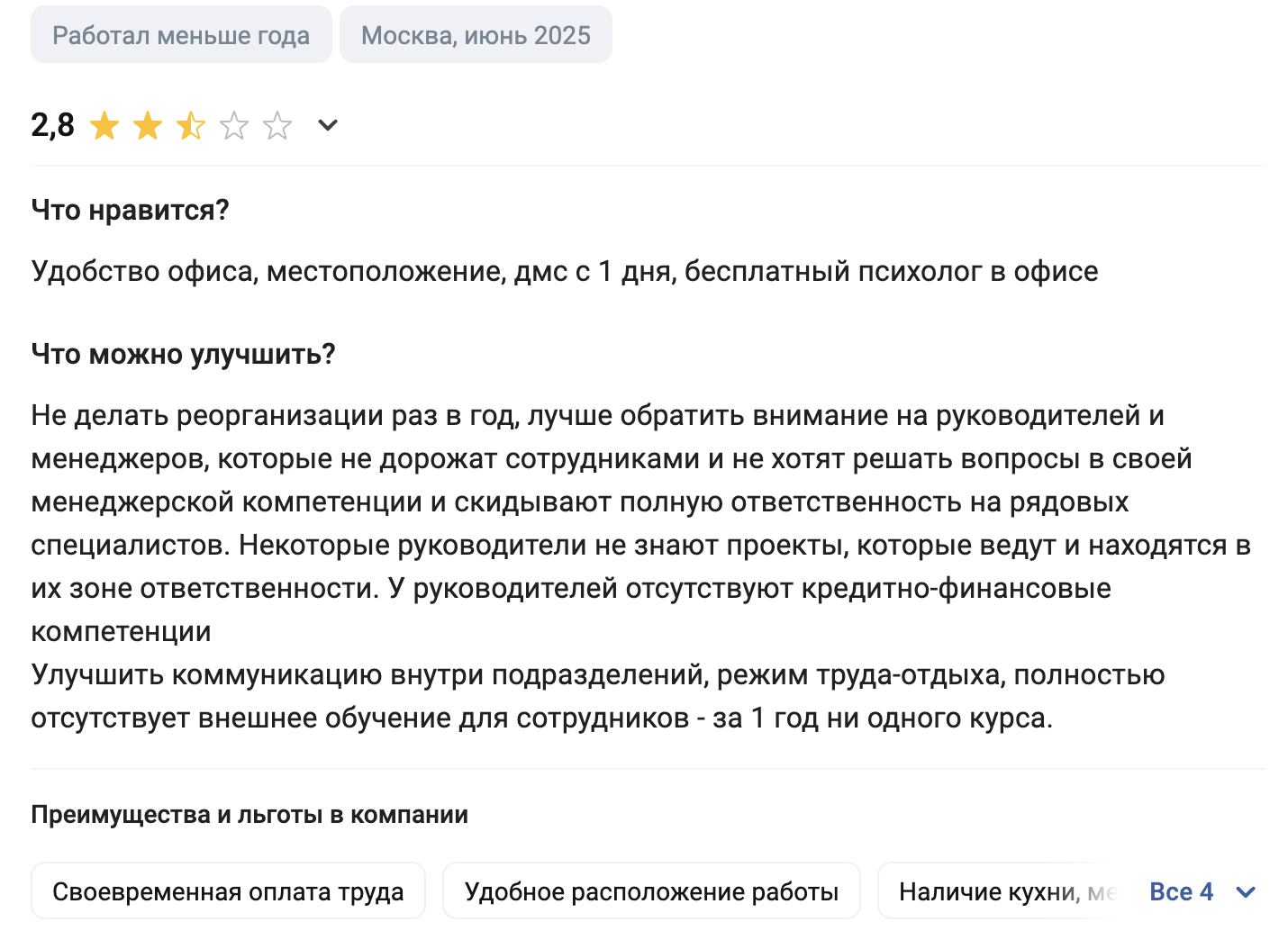
Task: Expand rating details chevron beside the stars
Action: tap(328, 125)
